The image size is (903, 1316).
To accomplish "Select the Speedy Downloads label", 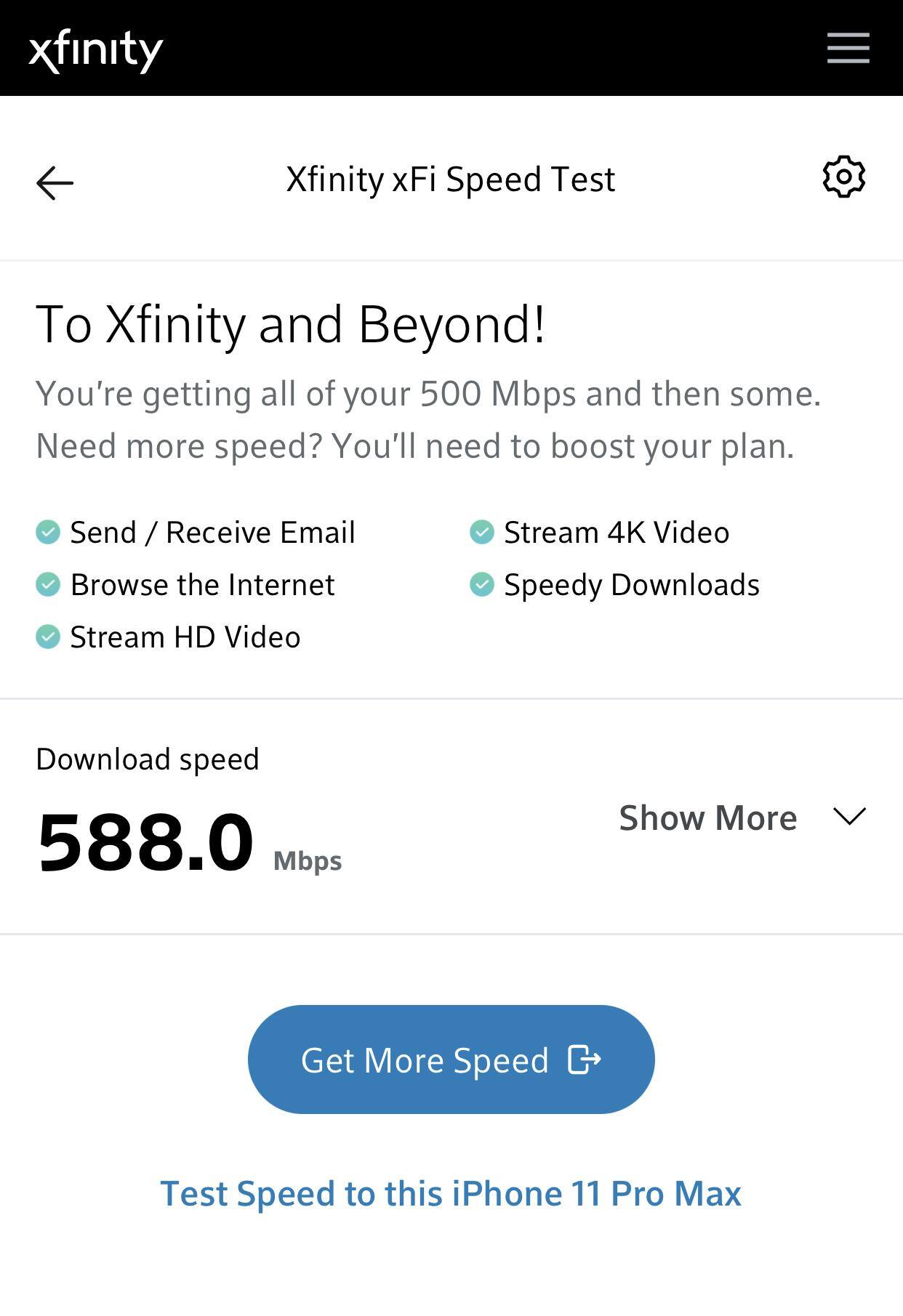I will pyautogui.click(x=631, y=585).
